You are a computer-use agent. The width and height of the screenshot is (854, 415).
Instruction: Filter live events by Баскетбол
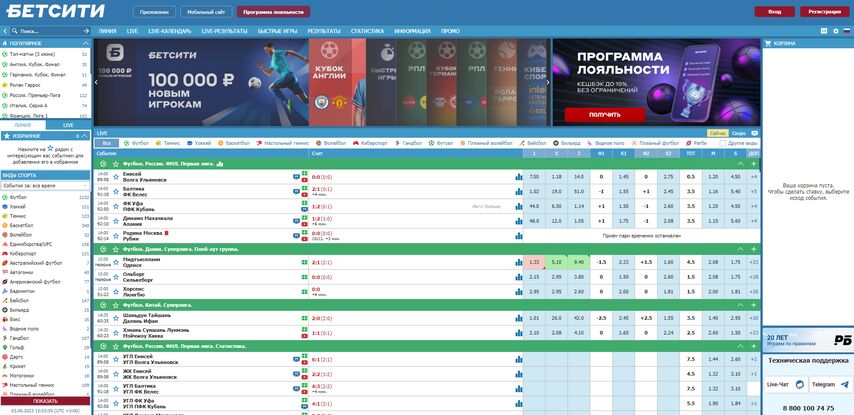(233, 143)
